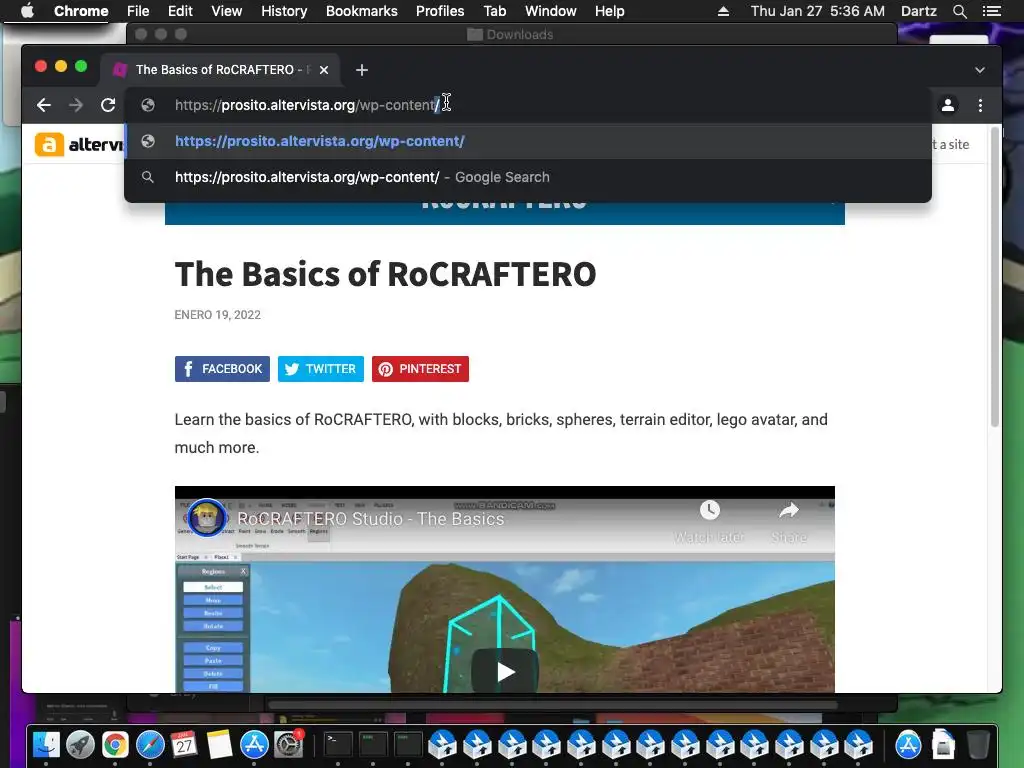Click Chrome icon in the dock
Screen dimensions: 1024x768
115,744
